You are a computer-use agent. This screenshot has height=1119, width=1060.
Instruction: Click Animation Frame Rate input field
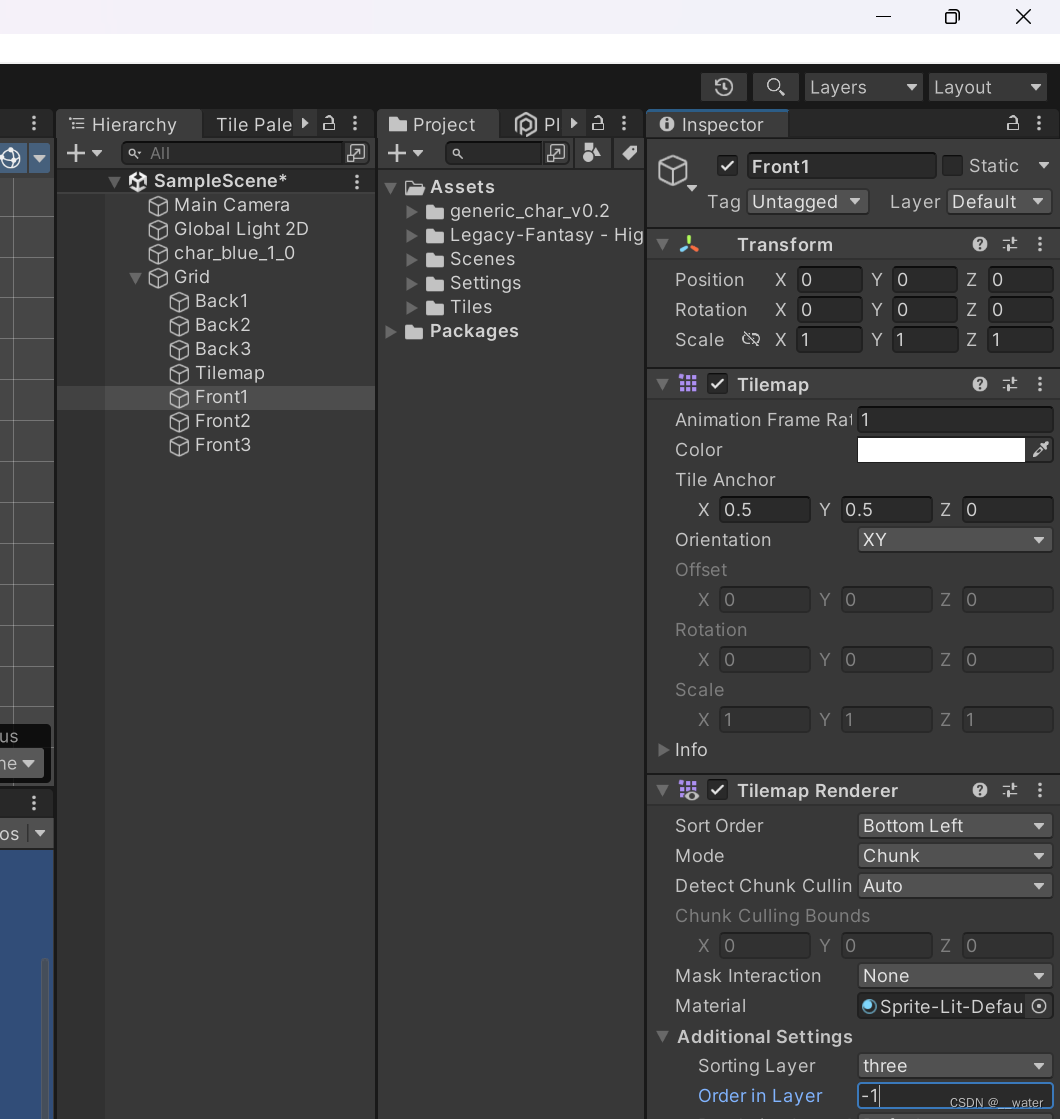tap(954, 420)
